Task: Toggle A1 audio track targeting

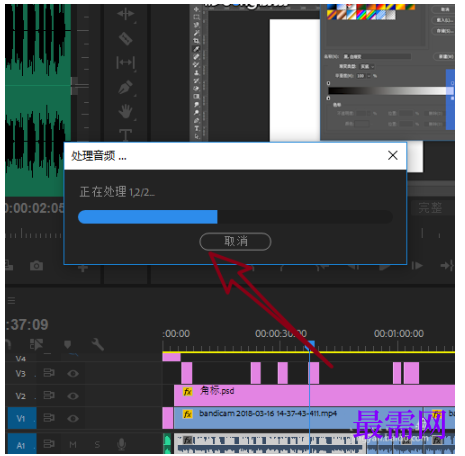Action: [x=22, y=445]
